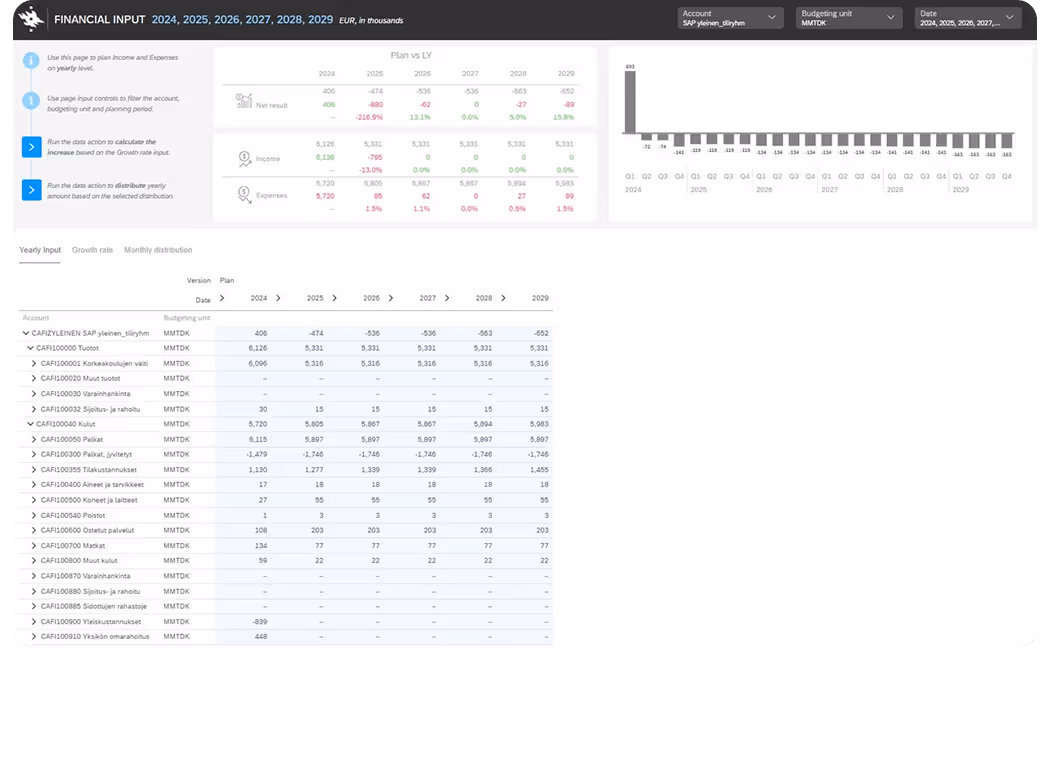Image resolution: width=1050 pixels, height=778 pixels.
Task: Click the Income label in summary
Action: tap(268, 159)
